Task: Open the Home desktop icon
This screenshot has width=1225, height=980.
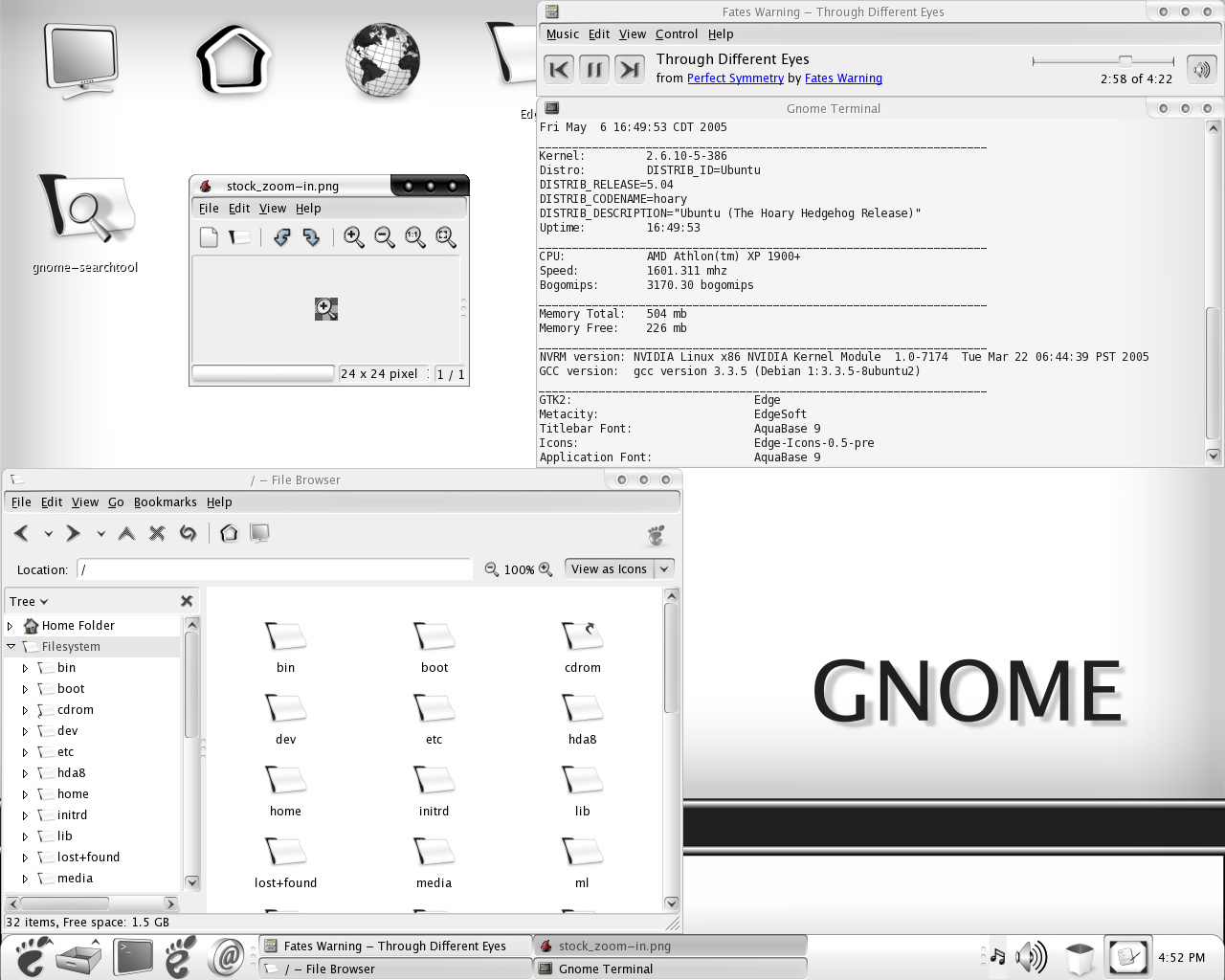Action: (x=234, y=59)
